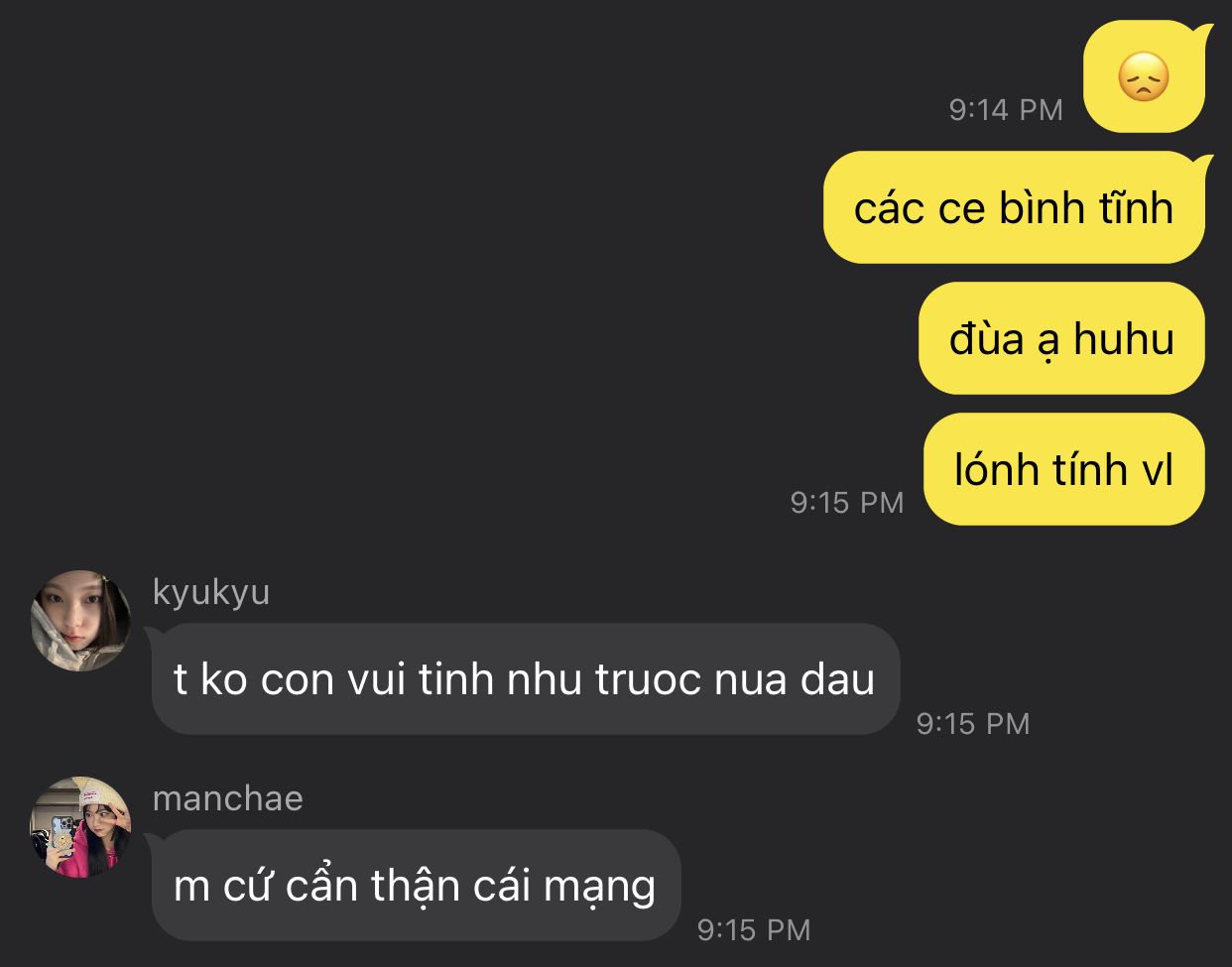Click the 9:14 PM timestamp
The width and height of the screenshot is (1232, 967).
(x=1006, y=109)
